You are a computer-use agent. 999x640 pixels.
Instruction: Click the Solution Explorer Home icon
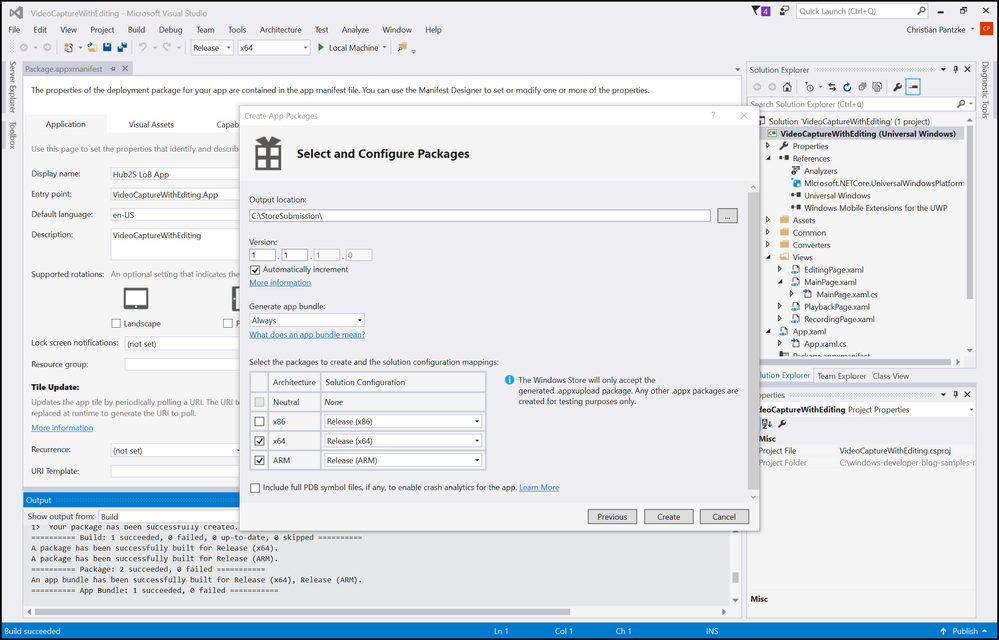pyautogui.click(x=787, y=87)
